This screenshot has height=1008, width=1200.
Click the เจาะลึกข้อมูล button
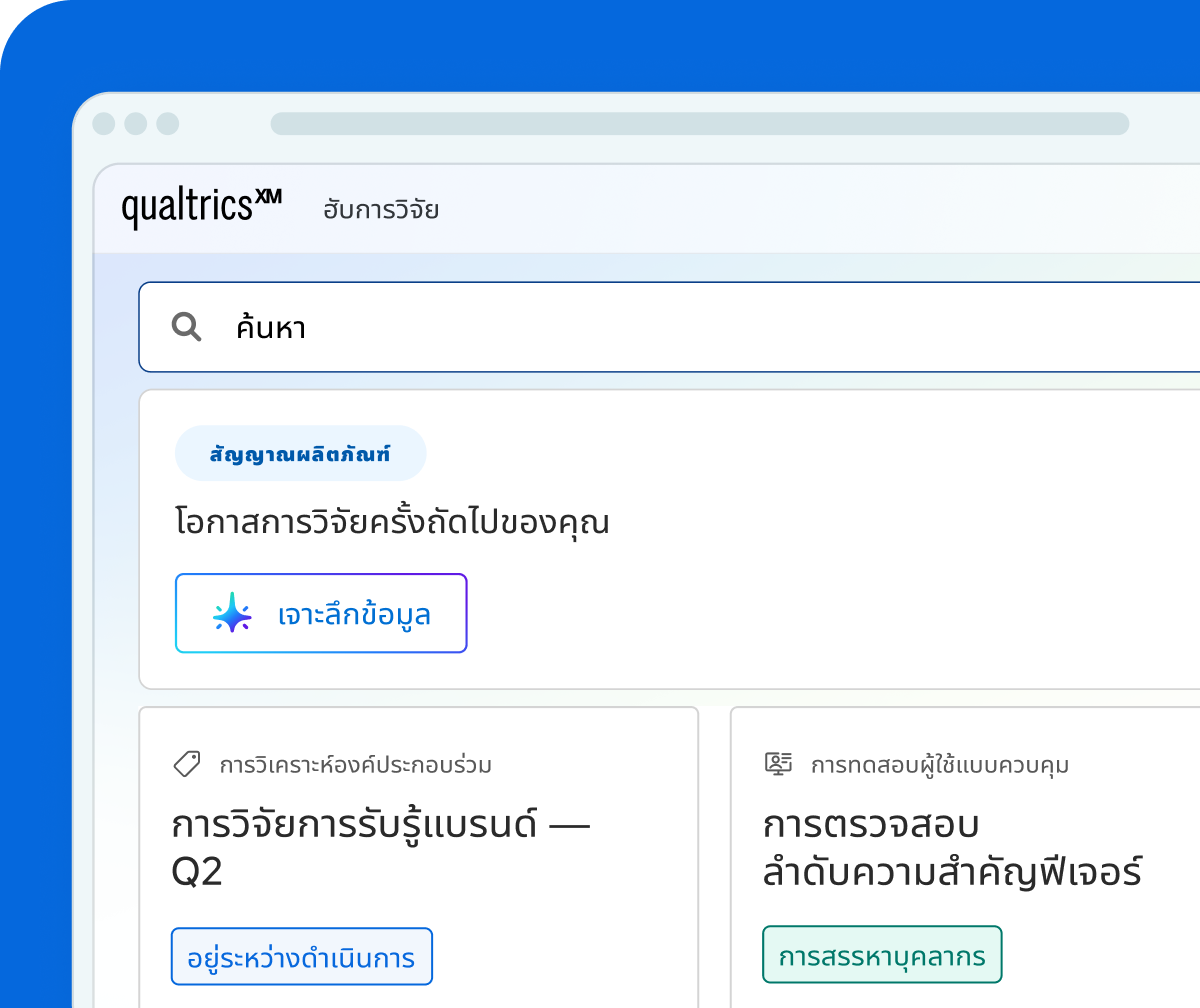click(321, 613)
